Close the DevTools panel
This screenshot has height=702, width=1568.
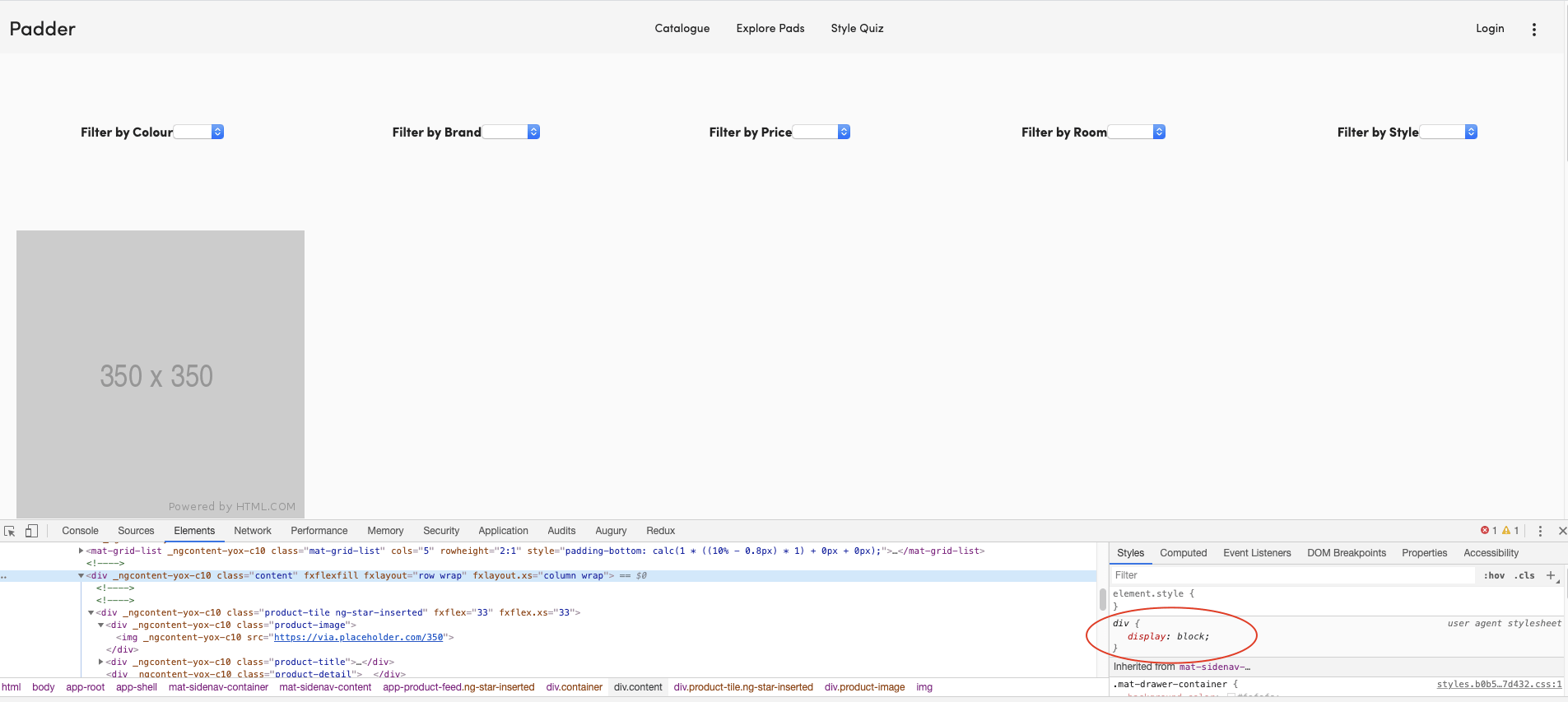coord(1561,531)
